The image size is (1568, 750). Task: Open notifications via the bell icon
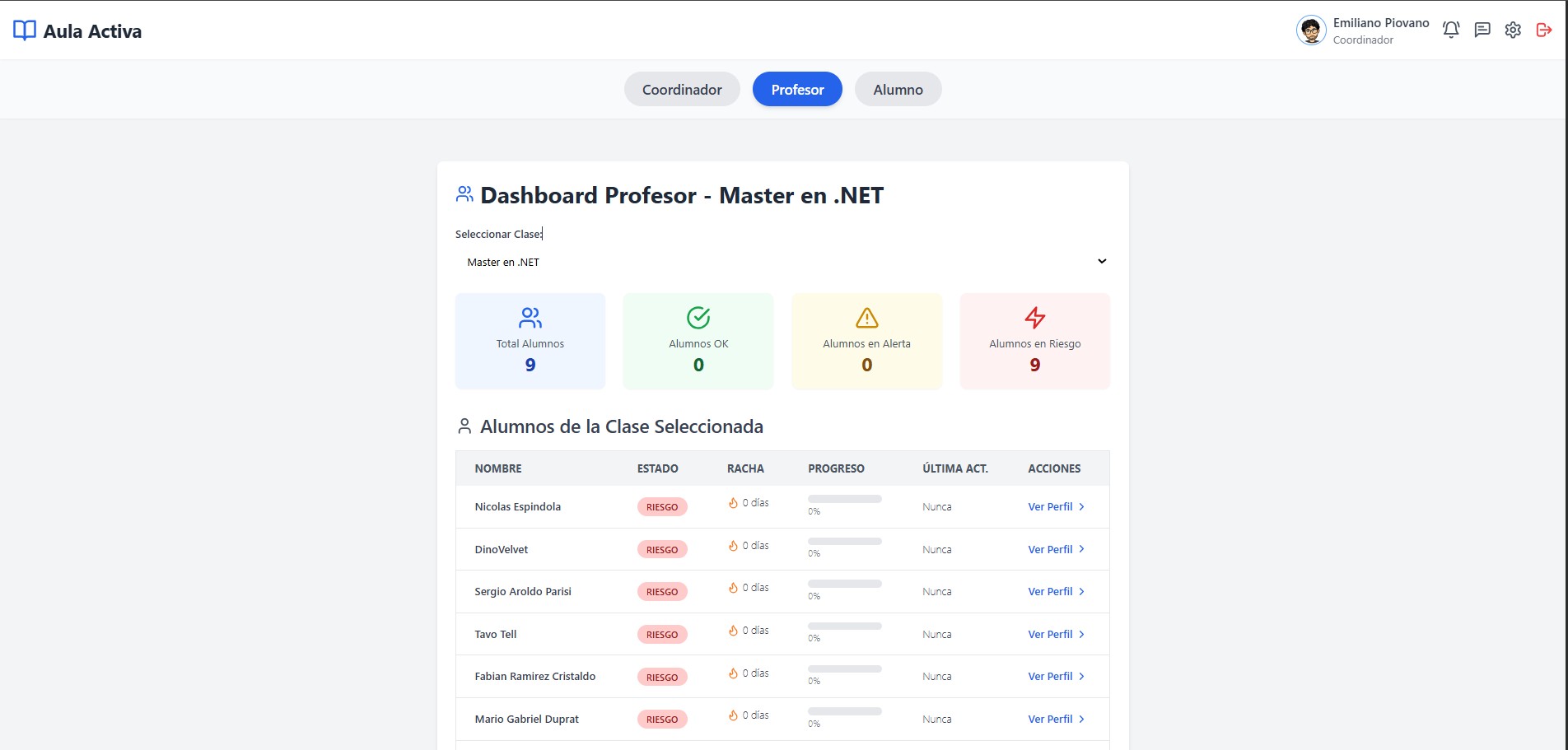1451,30
